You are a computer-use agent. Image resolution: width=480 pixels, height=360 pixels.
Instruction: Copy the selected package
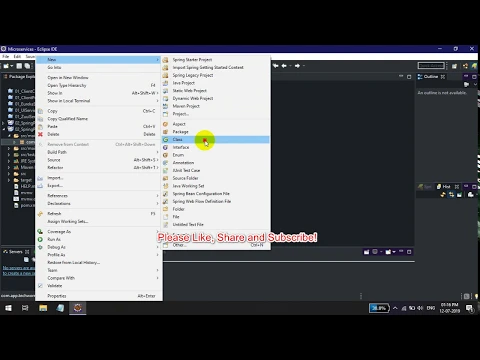[x=99, y=111]
